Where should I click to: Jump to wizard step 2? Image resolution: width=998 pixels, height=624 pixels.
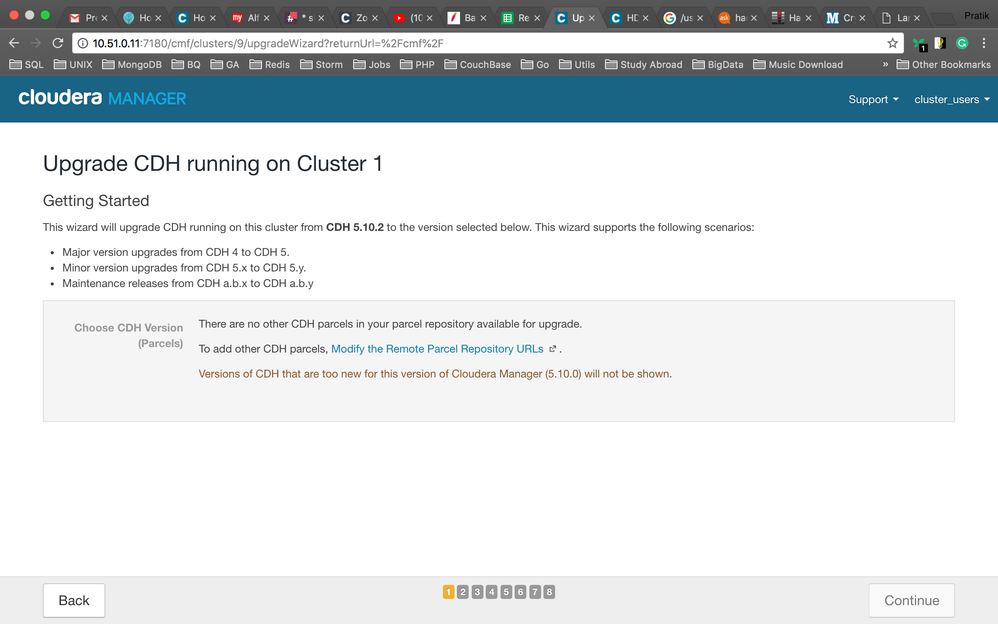point(463,592)
